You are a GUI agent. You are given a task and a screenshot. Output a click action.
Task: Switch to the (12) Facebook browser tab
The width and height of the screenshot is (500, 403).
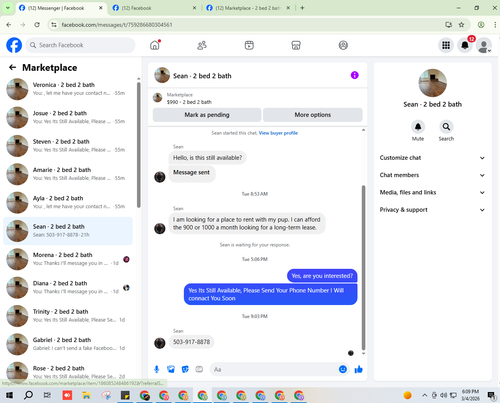(154, 8)
